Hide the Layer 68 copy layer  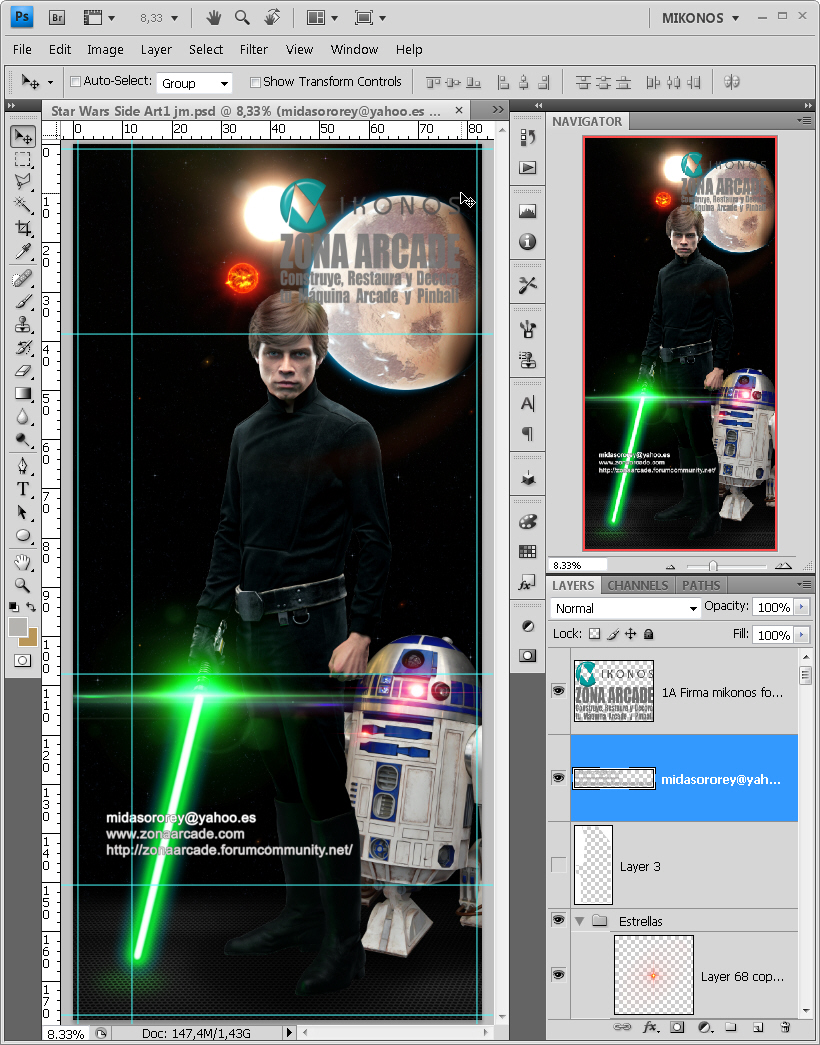[x=559, y=975]
